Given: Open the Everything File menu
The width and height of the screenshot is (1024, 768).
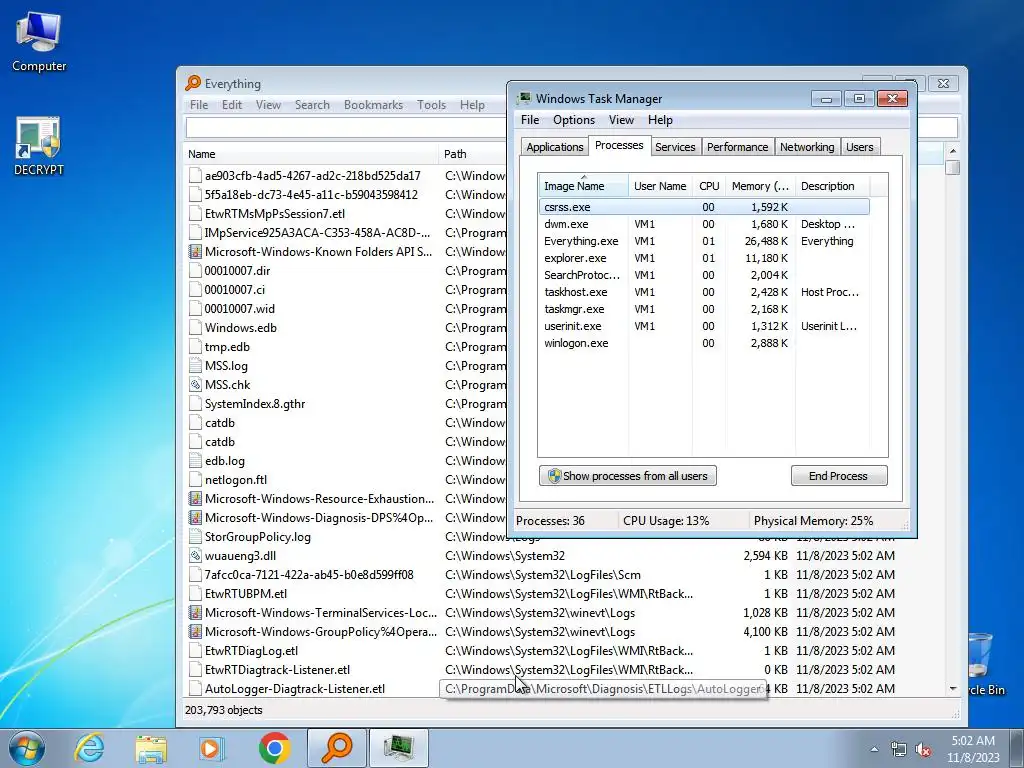Looking at the screenshot, I should point(199,104).
